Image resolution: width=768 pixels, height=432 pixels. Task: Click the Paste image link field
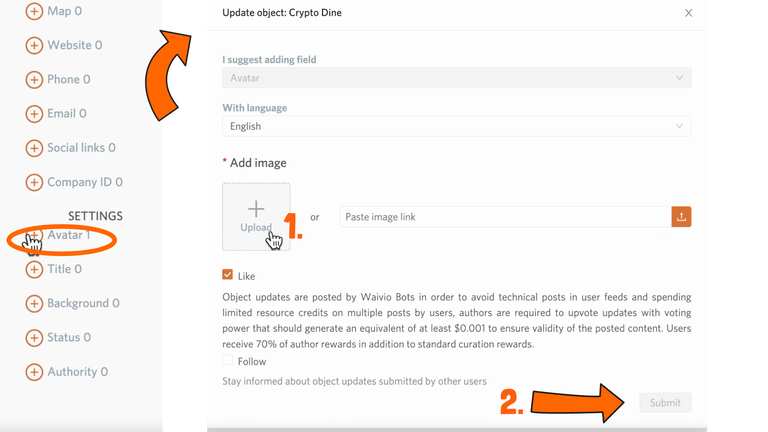point(505,217)
